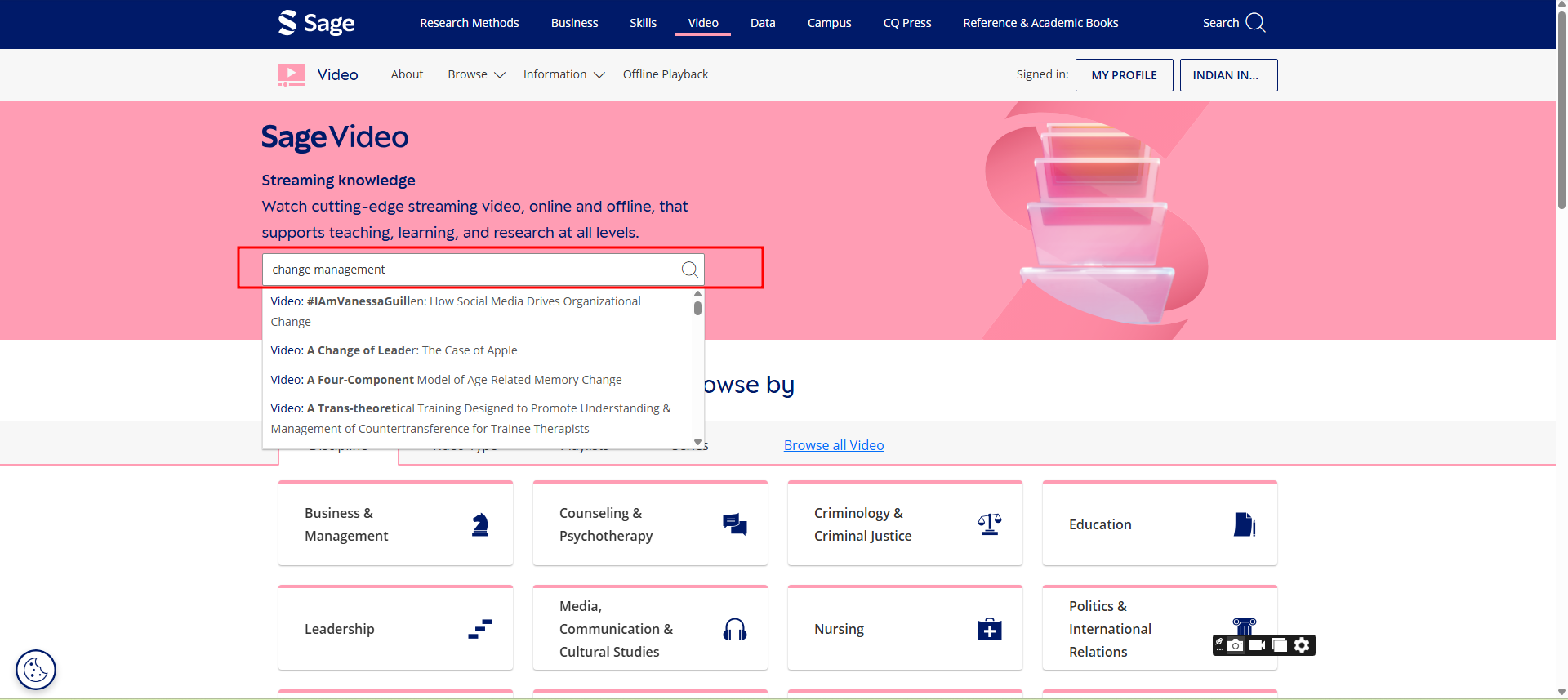Image resolution: width=1568 pixels, height=700 pixels.
Task: Open the top-bar Search magnifier icon
Action: (1255, 23)
